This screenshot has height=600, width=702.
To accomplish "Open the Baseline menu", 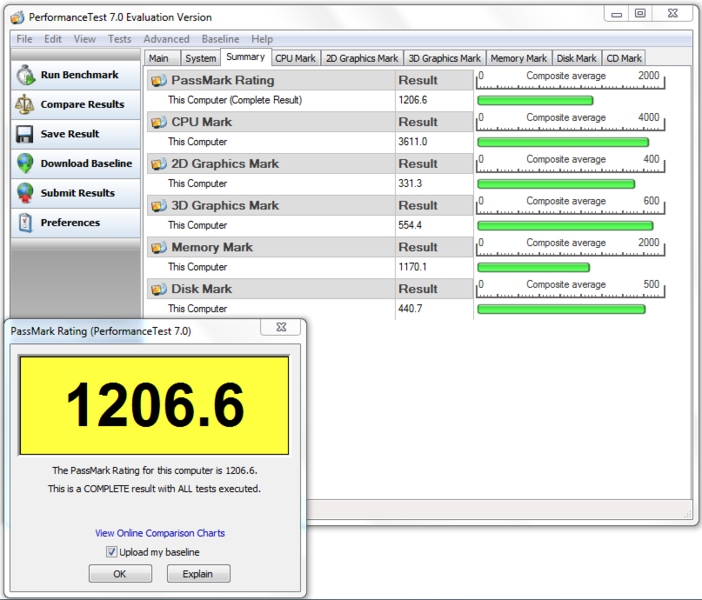I will (x=220, y=39).
